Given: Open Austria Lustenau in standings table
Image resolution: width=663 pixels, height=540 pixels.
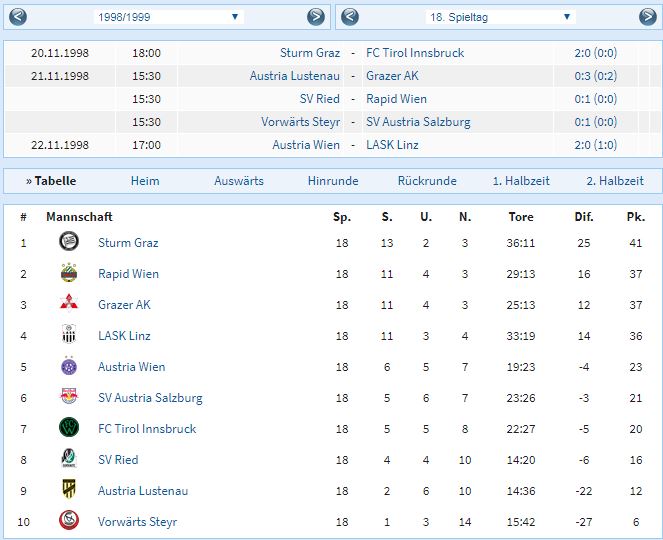Looking at the screenshot, I should pyautogui.click(x=143, y=491).
